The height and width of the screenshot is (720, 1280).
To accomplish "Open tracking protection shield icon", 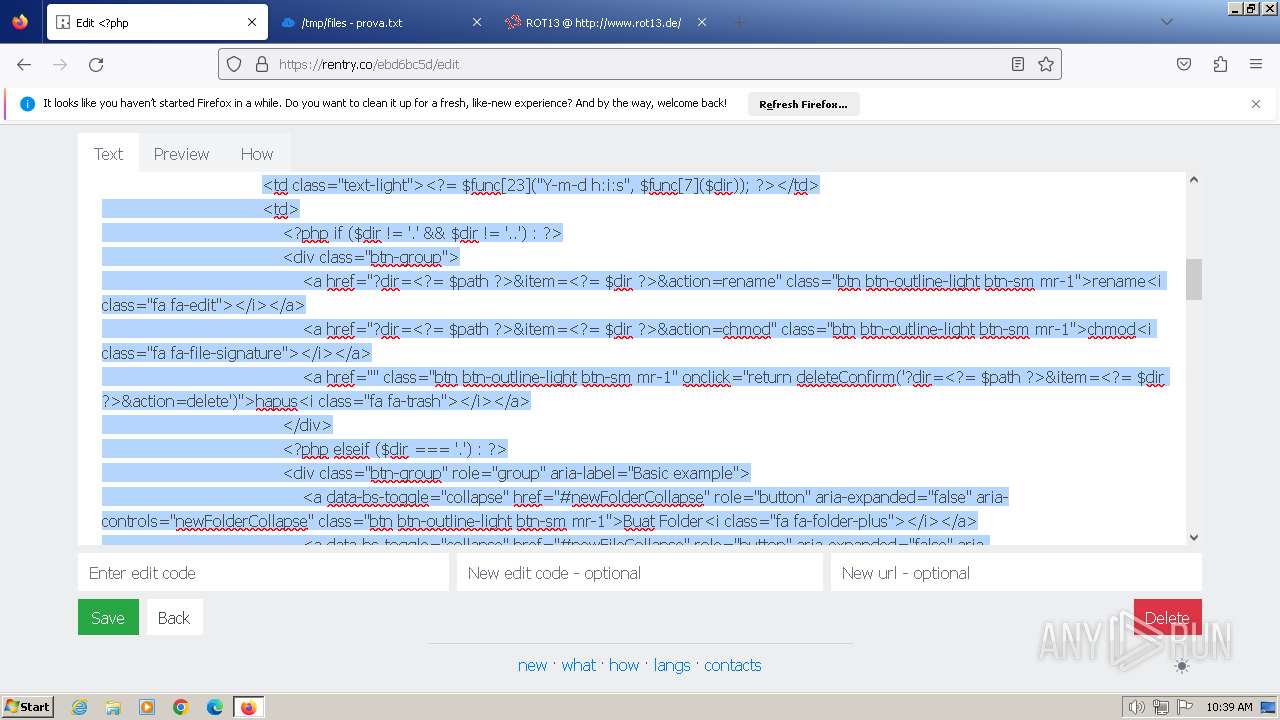I will pyautogui.click(x=234, y=64).
